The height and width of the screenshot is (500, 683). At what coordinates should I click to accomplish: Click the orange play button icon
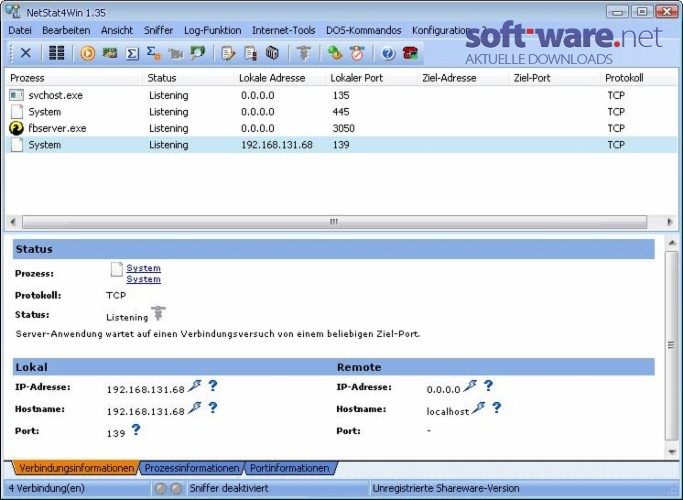(x=88, y=53)
